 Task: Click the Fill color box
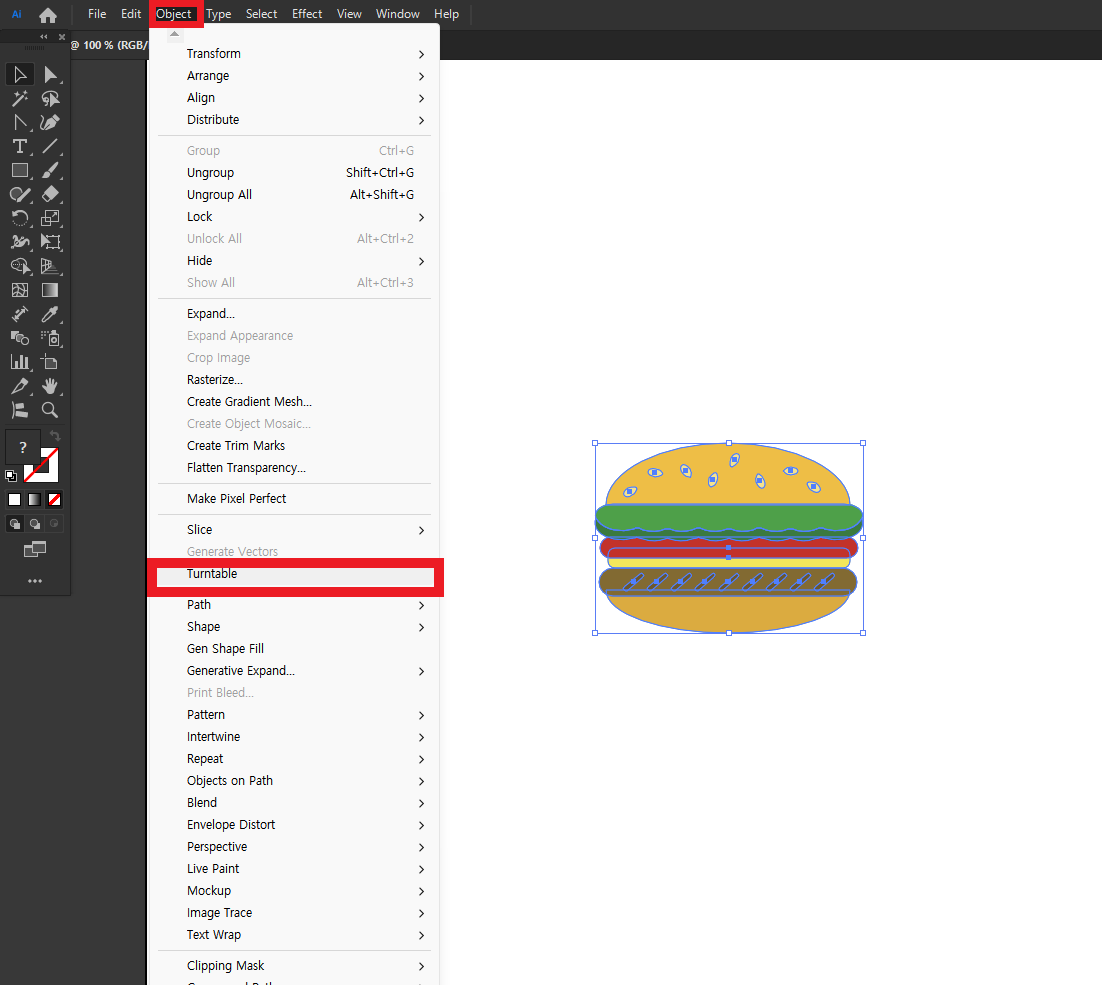click(x=22, y=447)
